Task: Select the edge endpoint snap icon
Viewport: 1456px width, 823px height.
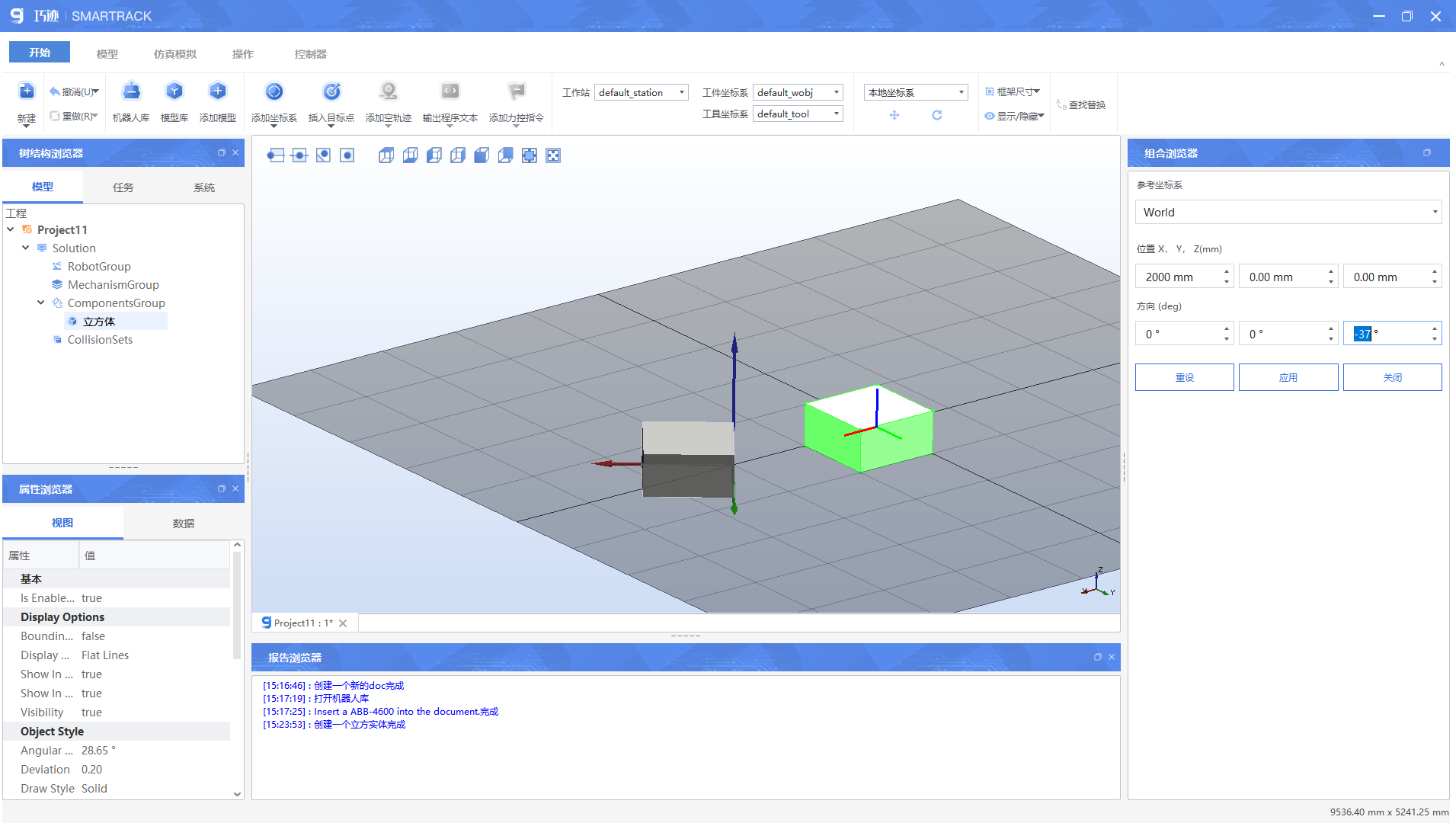Action: pos(276,155)
